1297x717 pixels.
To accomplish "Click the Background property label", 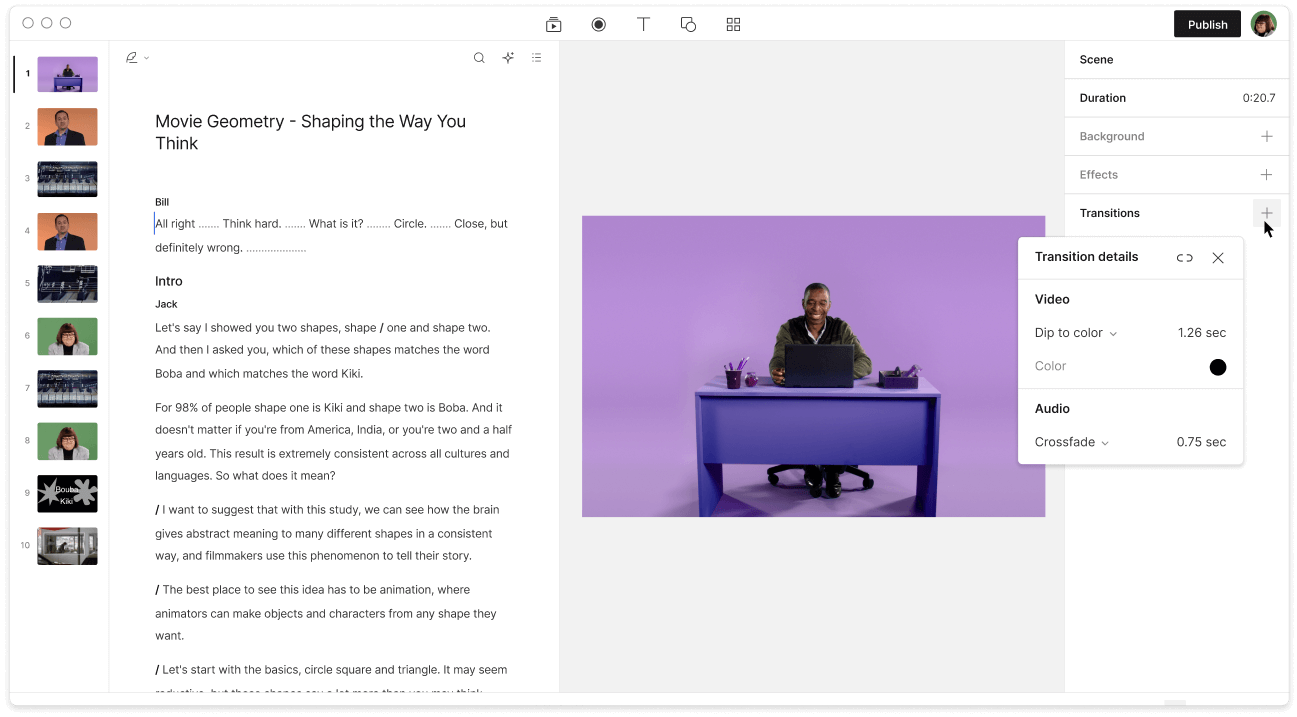I will [1112, 137].
